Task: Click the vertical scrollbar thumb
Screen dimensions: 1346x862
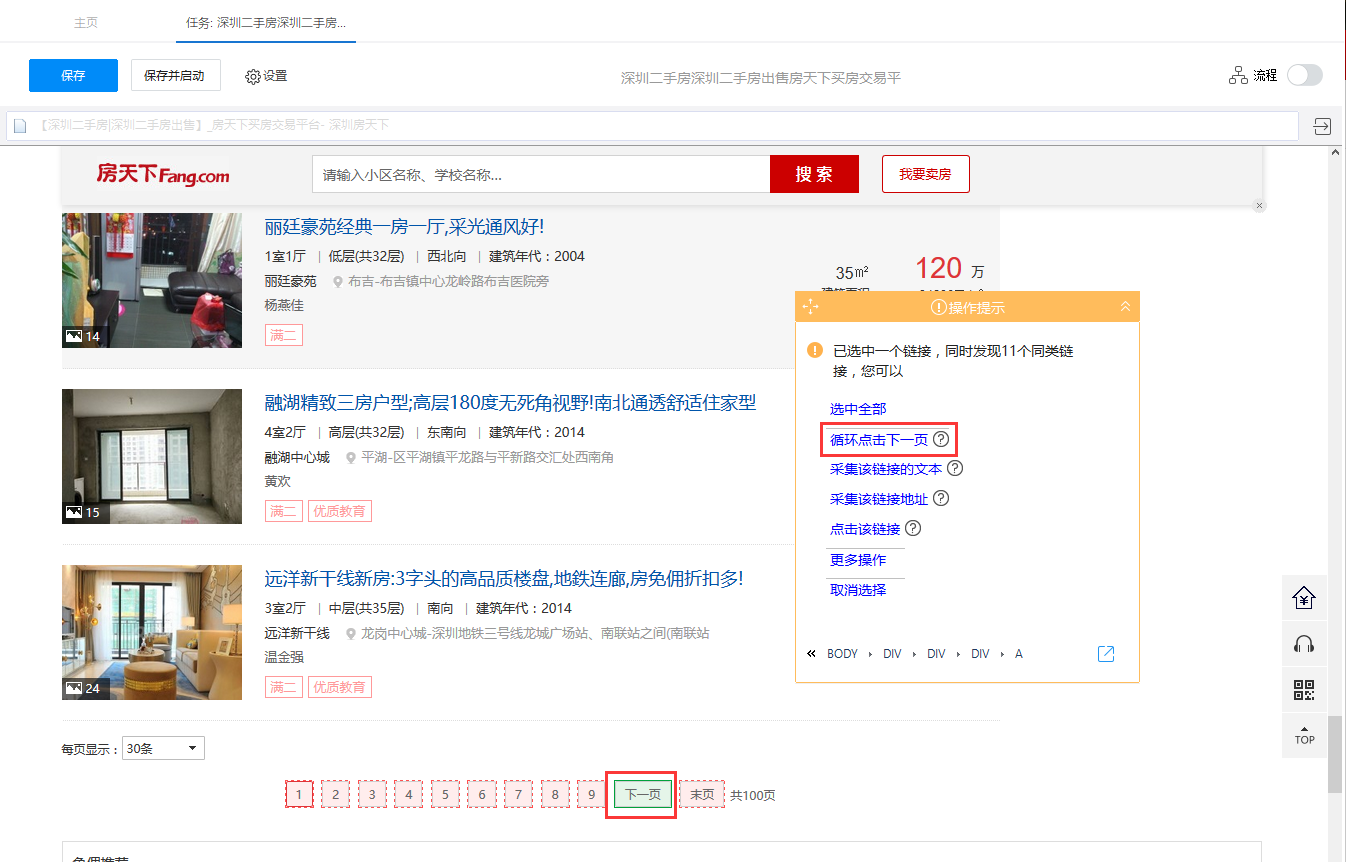Action: (x=1334, y=754)
